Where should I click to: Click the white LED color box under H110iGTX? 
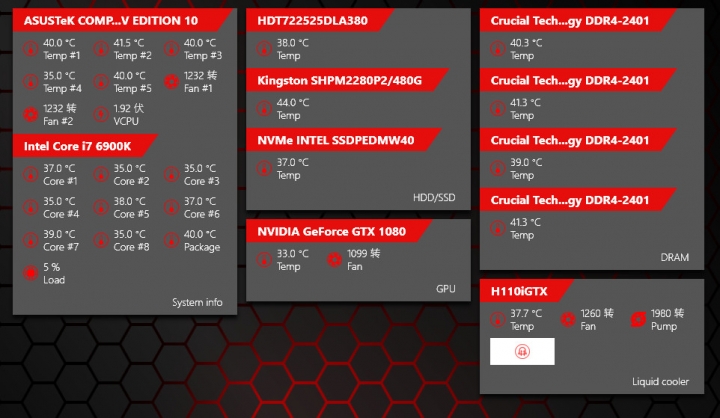[x=522, y=351]
